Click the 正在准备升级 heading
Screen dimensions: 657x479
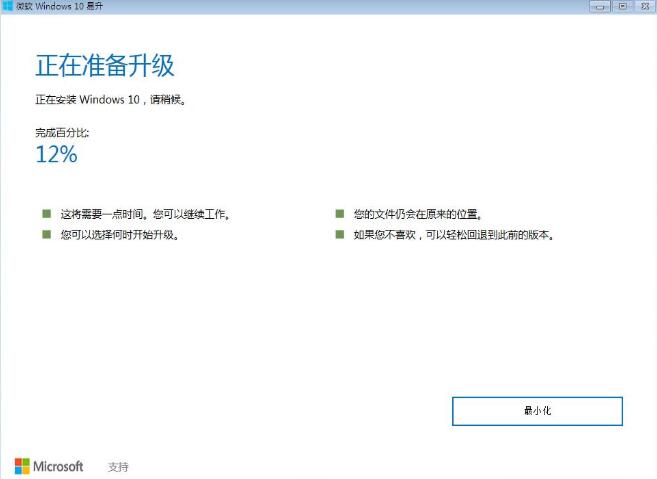105,65
